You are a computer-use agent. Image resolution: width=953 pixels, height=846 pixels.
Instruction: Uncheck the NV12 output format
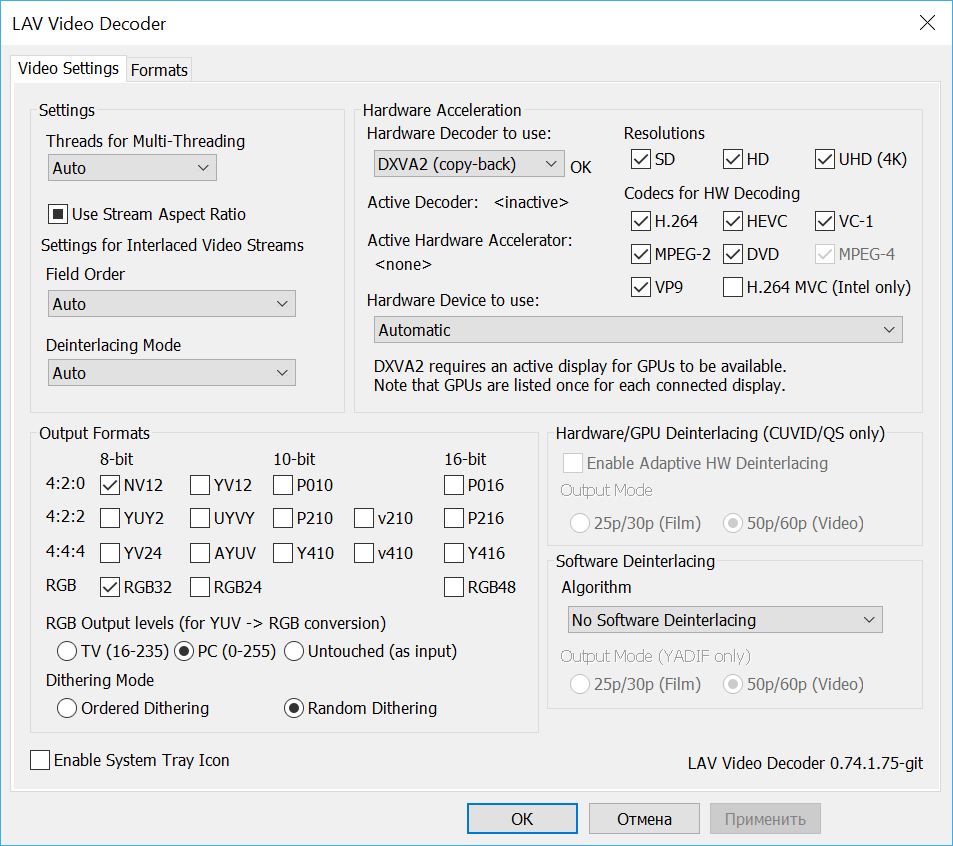pyautogui.click(x=110, y=486)
